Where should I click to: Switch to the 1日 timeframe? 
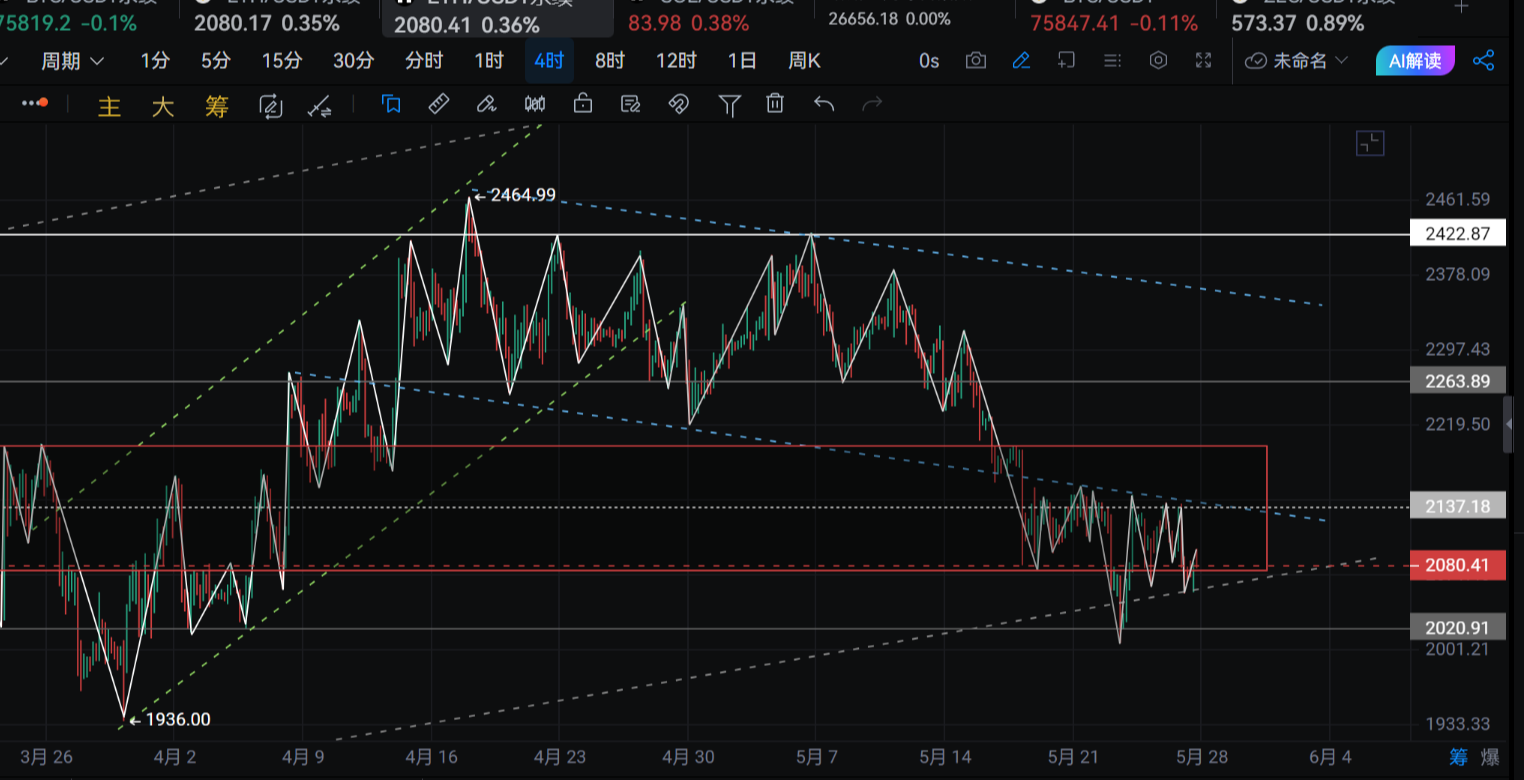[742, 61]
